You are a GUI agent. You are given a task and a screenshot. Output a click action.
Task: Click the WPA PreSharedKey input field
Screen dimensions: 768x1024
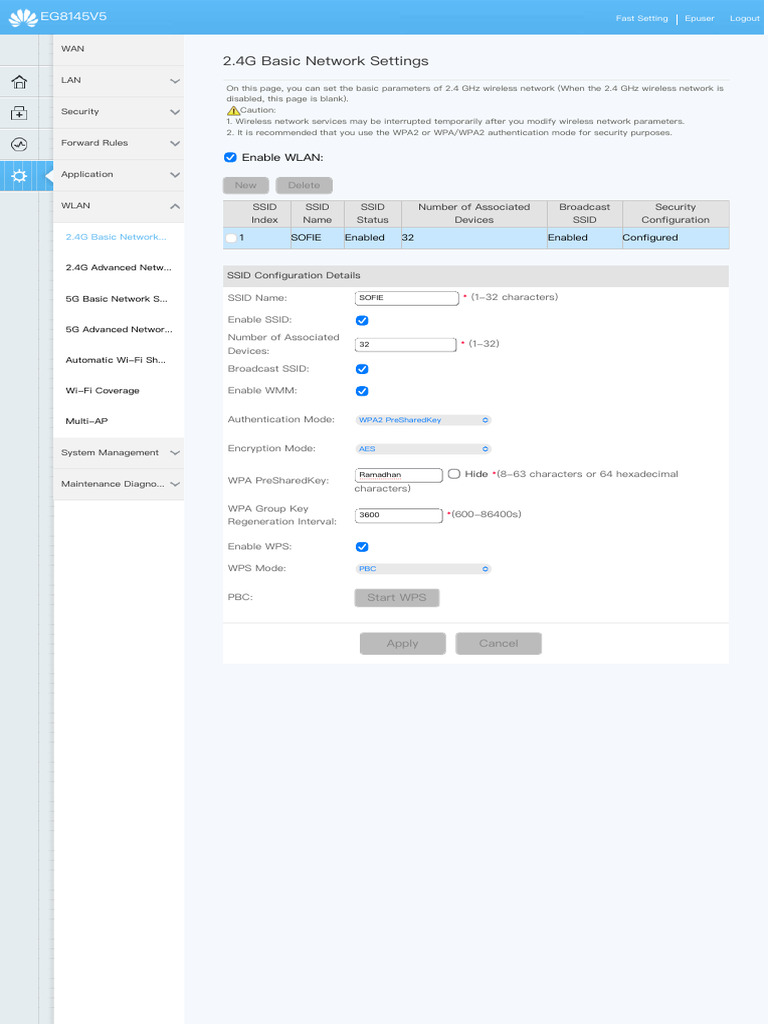[x=399, y=475]
